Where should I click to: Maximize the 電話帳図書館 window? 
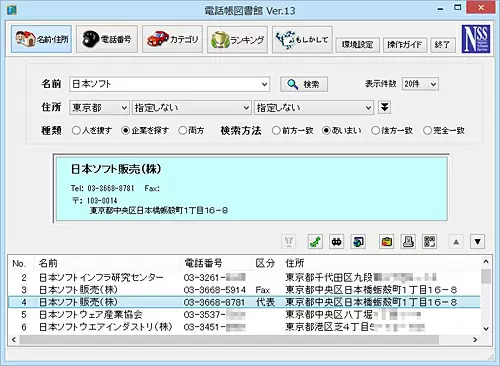[x=458, y=7]
